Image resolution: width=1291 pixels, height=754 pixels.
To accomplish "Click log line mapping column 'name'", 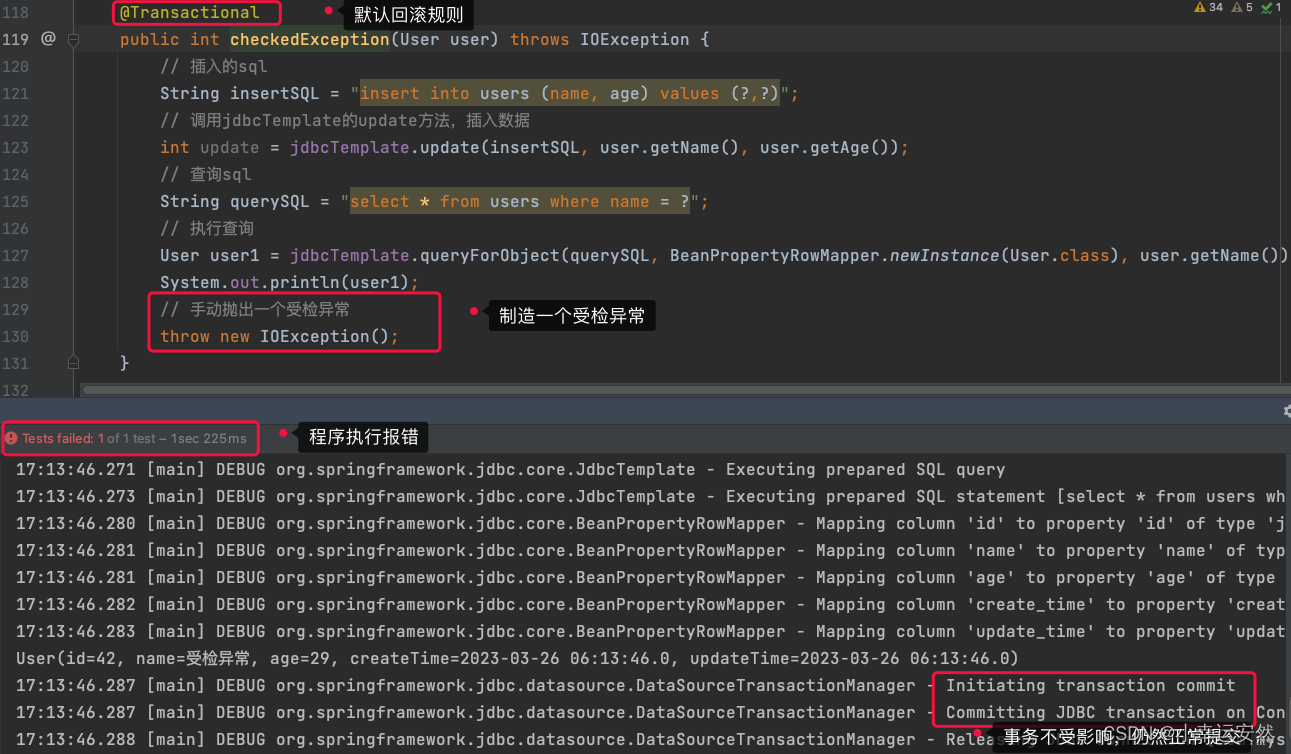I will point(650,551).
